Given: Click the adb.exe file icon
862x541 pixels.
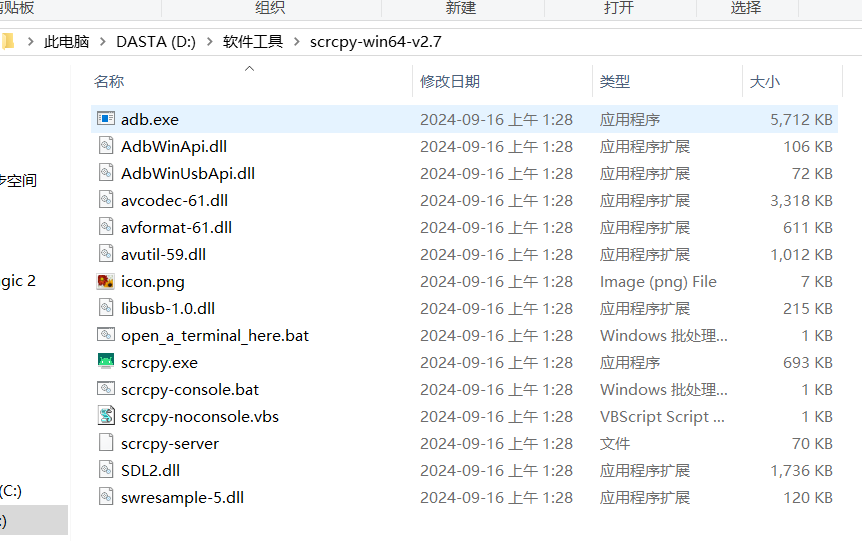Looking at the screenshot, I should [x=106, y=119].
